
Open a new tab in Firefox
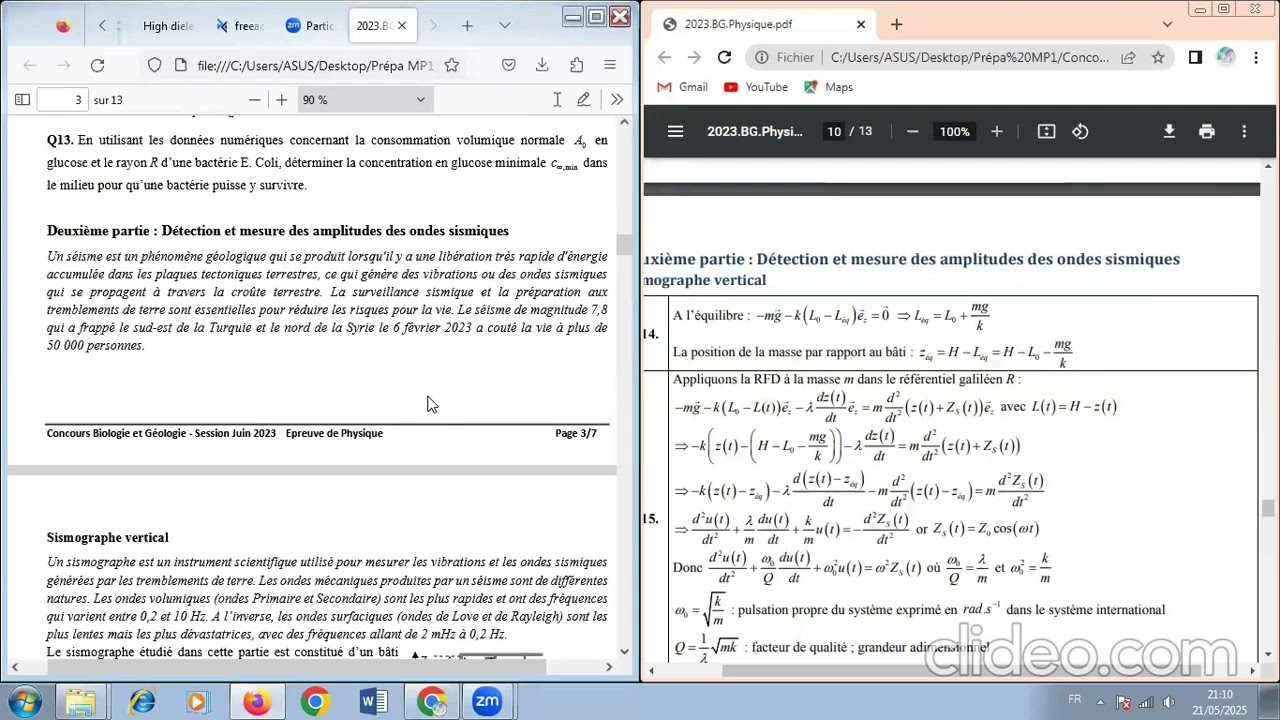click(x=467, y=26)
